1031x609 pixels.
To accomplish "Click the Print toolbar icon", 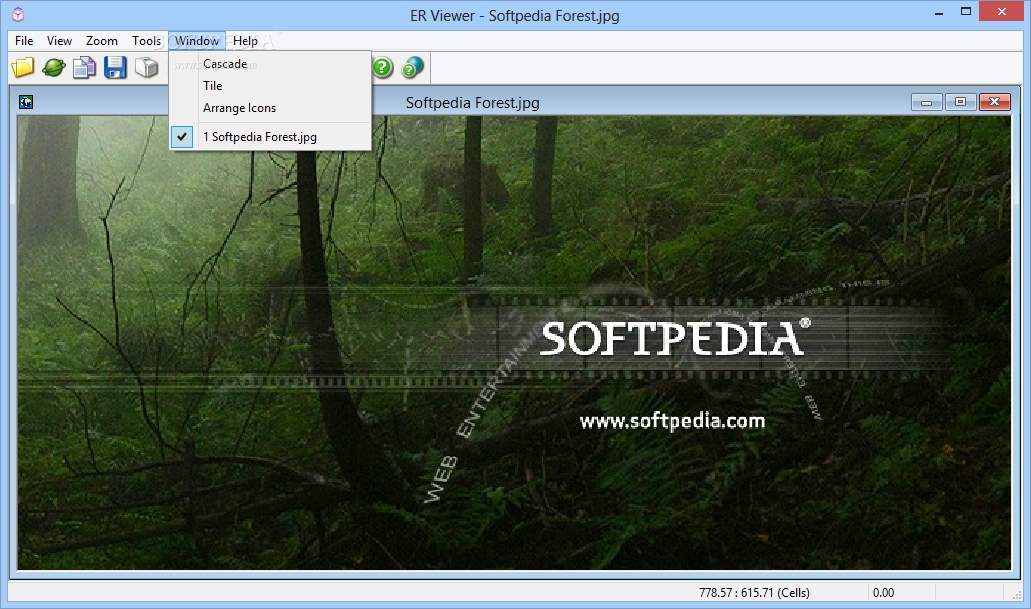I will [147, 67].
